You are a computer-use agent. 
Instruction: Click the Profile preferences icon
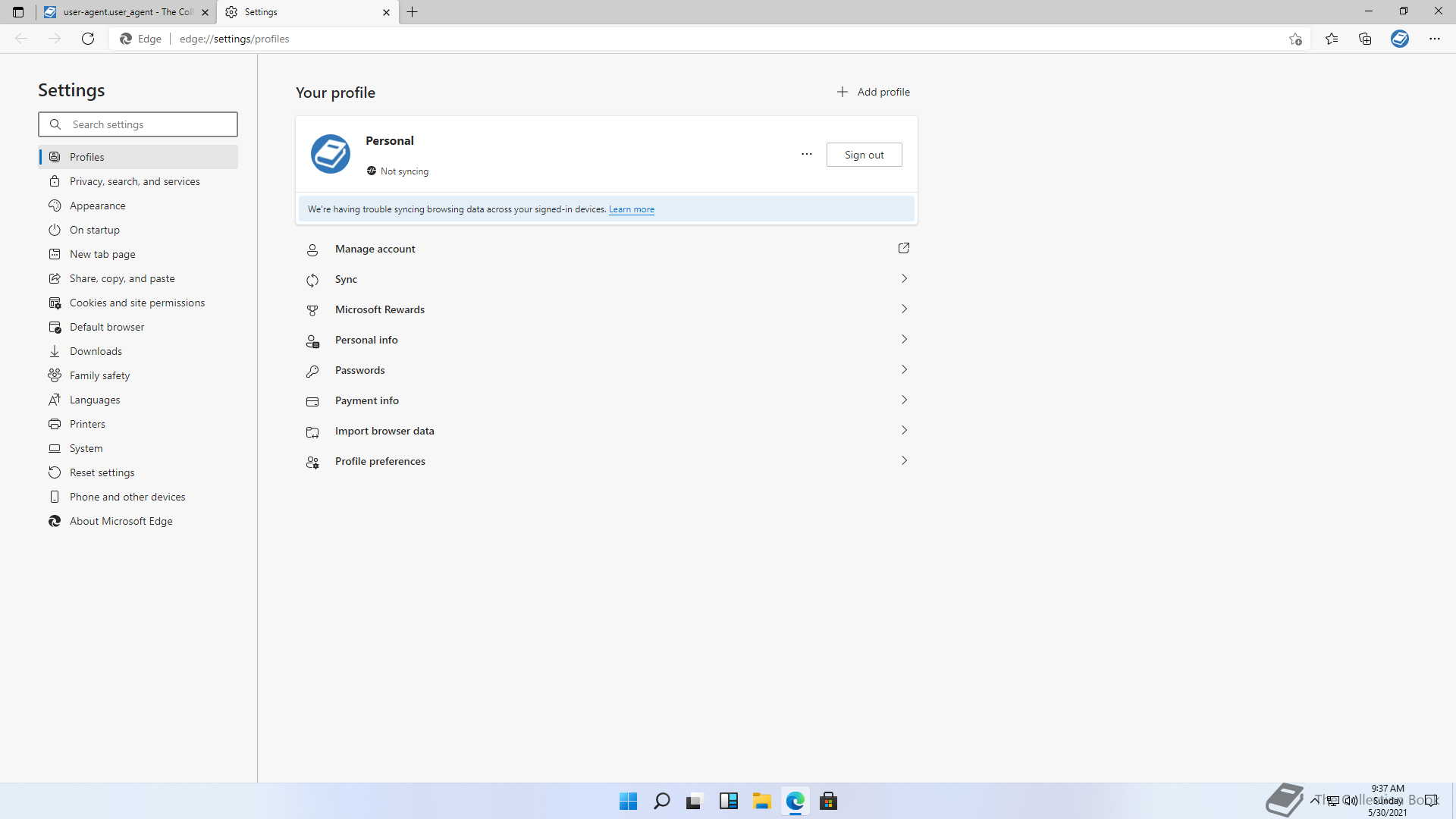pyautogui.click(x=312, y=462)
